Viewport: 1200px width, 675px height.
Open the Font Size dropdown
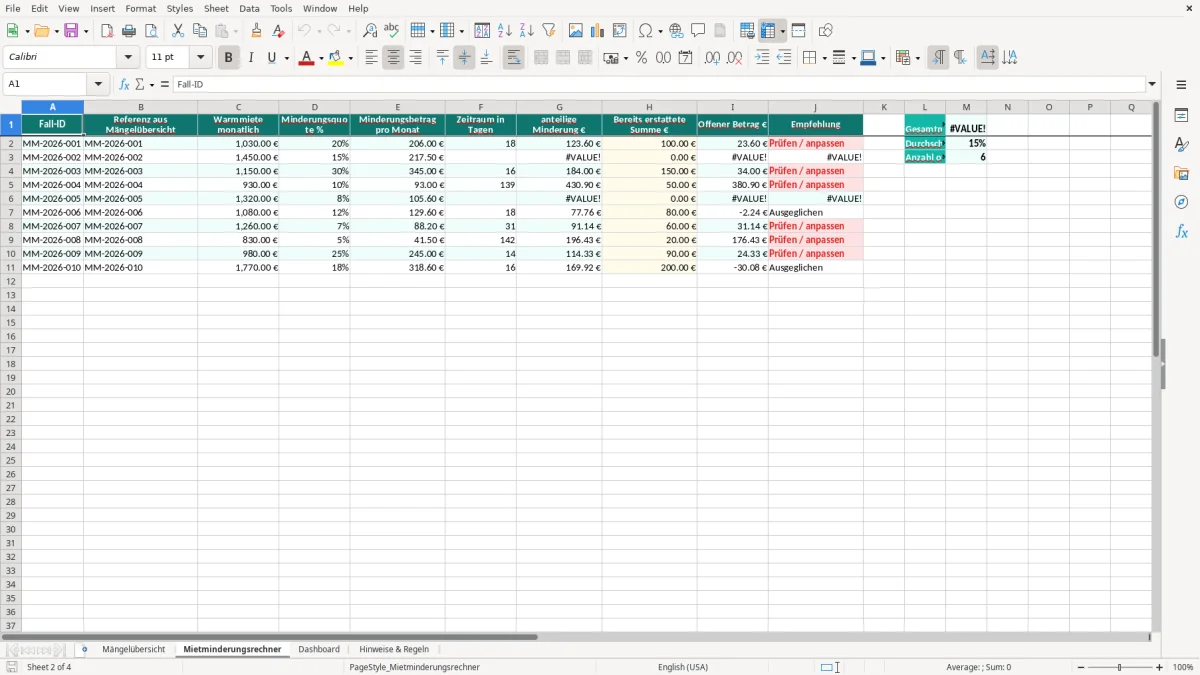point(200,58)
